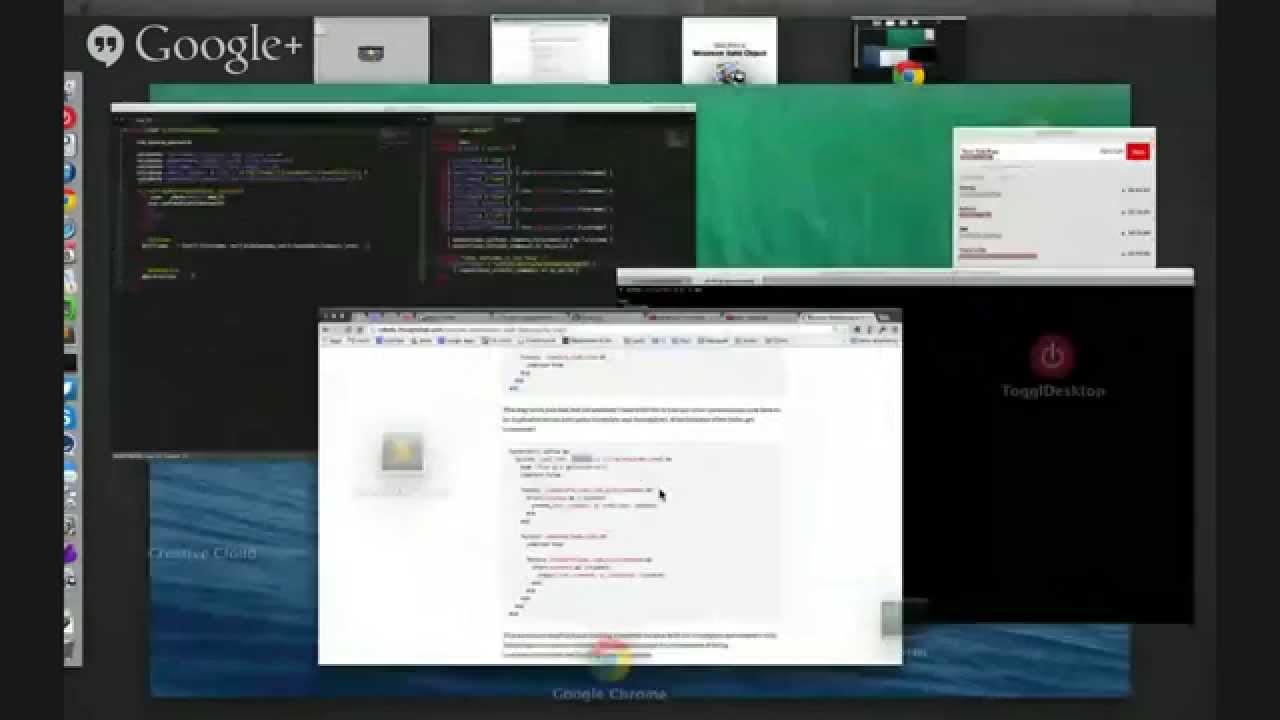Click the purple icon near the Dock bottom
Viewport: 1280px width, 720px height.
[x=69, y=553]
